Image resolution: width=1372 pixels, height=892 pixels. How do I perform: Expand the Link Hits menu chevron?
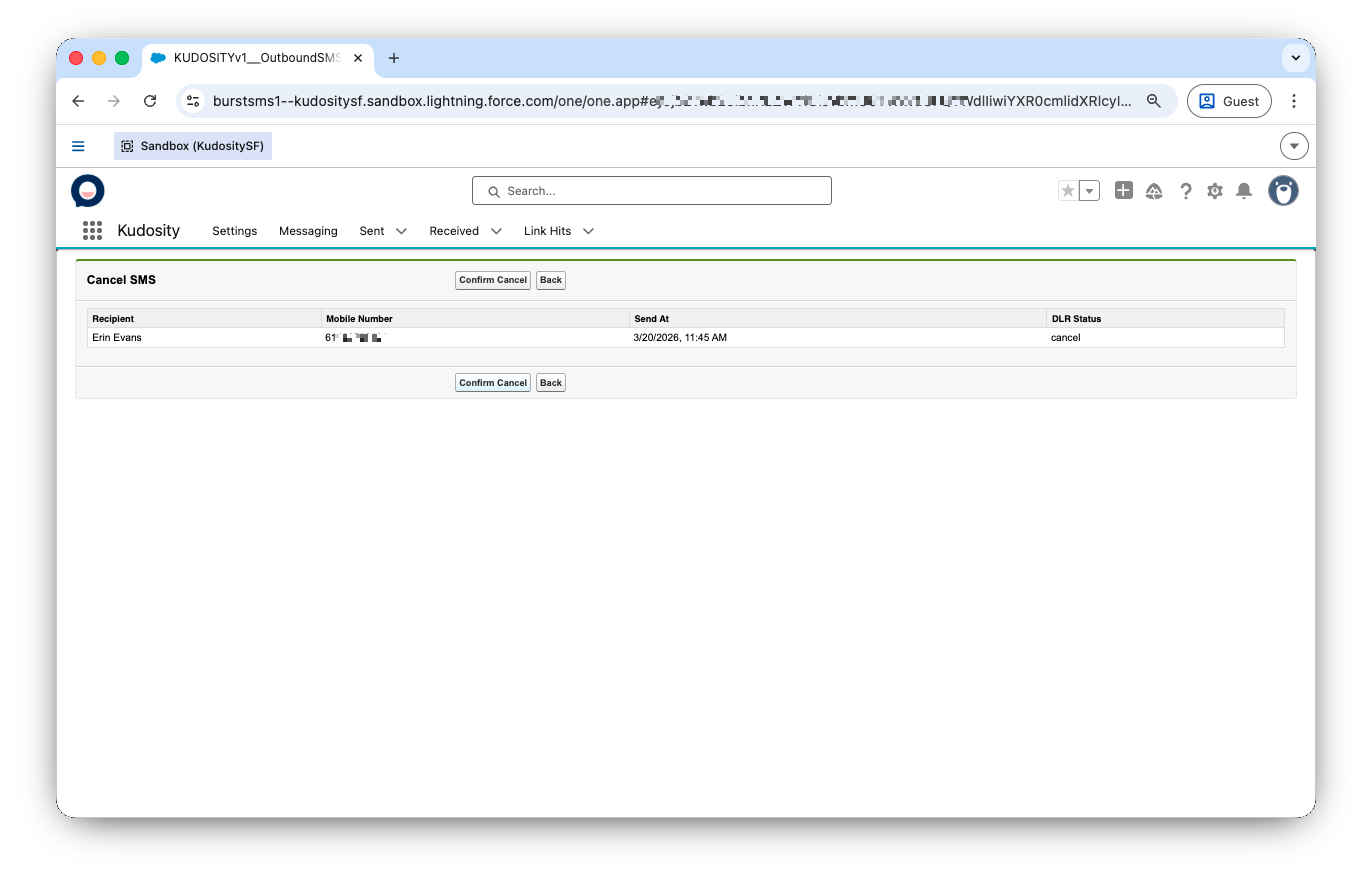coord(588,231)
